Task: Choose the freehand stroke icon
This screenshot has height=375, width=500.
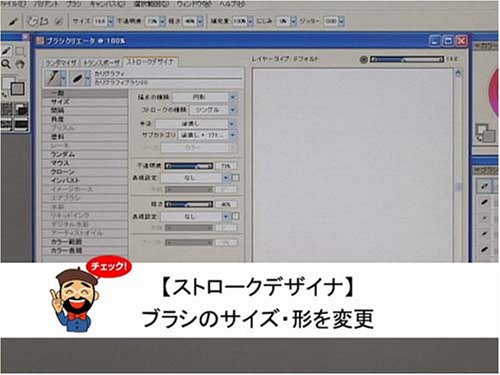Action: click(x=32, y=22)
